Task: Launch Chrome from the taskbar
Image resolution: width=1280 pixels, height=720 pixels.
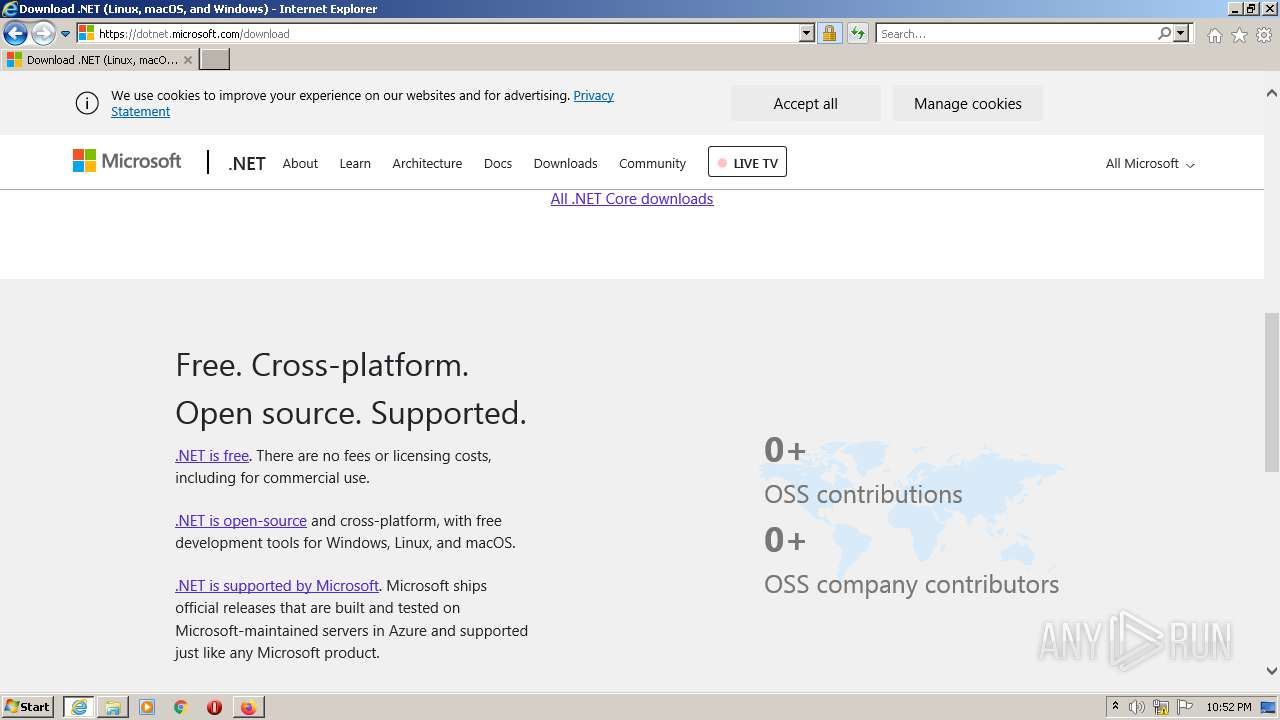Action: click(x=181, y=707)
